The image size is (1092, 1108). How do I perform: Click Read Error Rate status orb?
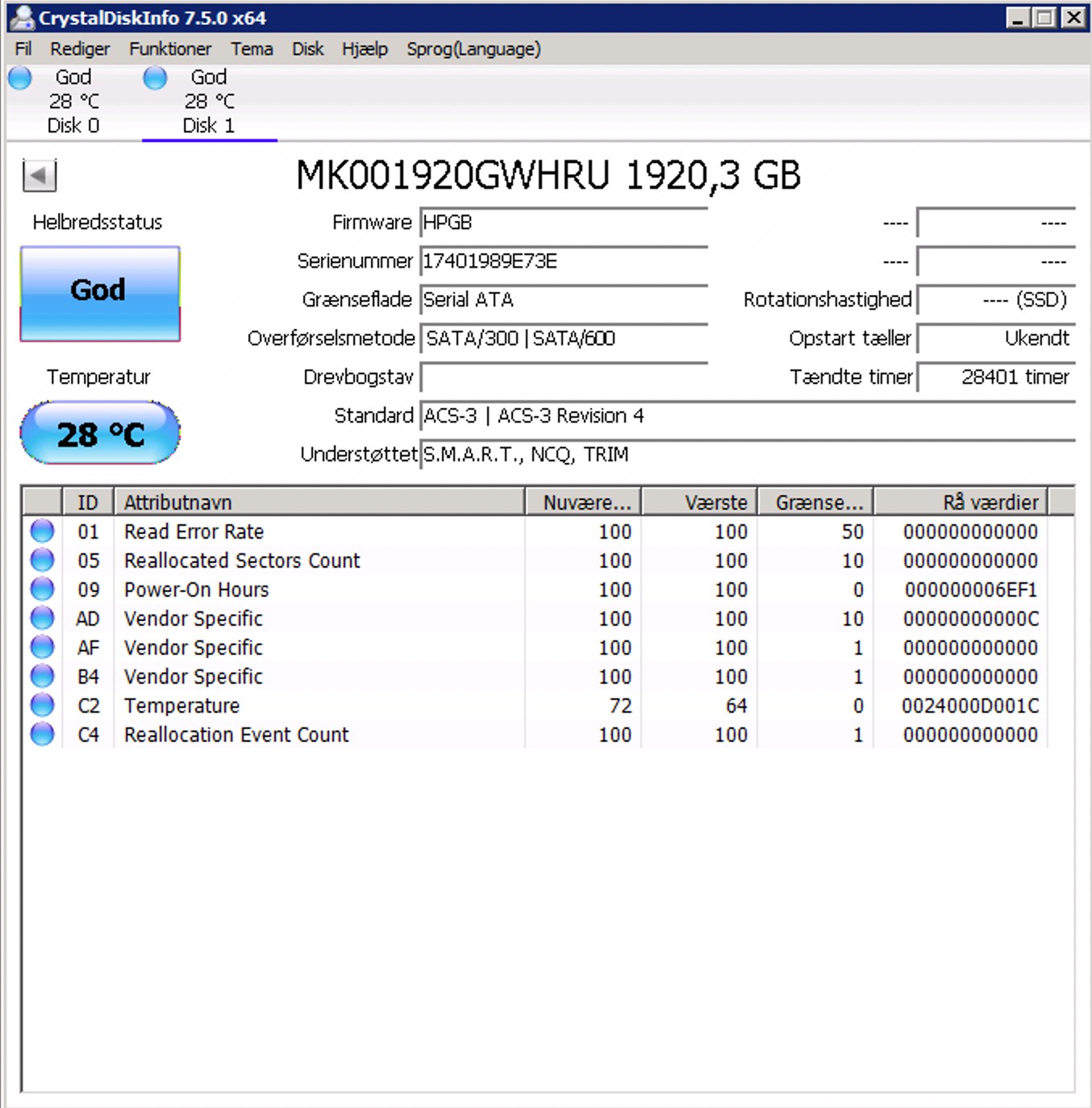click(42, 531)
